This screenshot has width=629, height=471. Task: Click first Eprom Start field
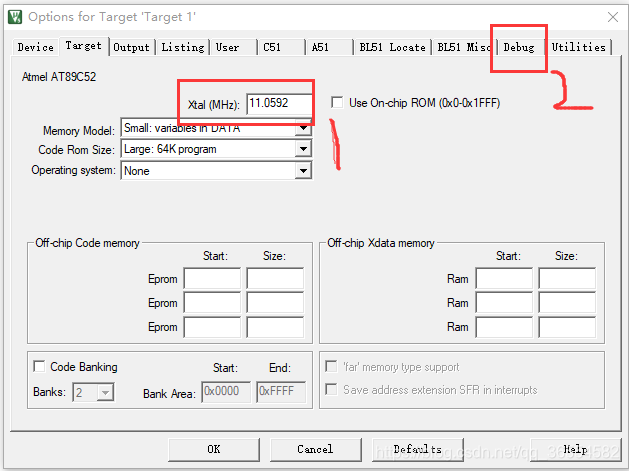212,278
